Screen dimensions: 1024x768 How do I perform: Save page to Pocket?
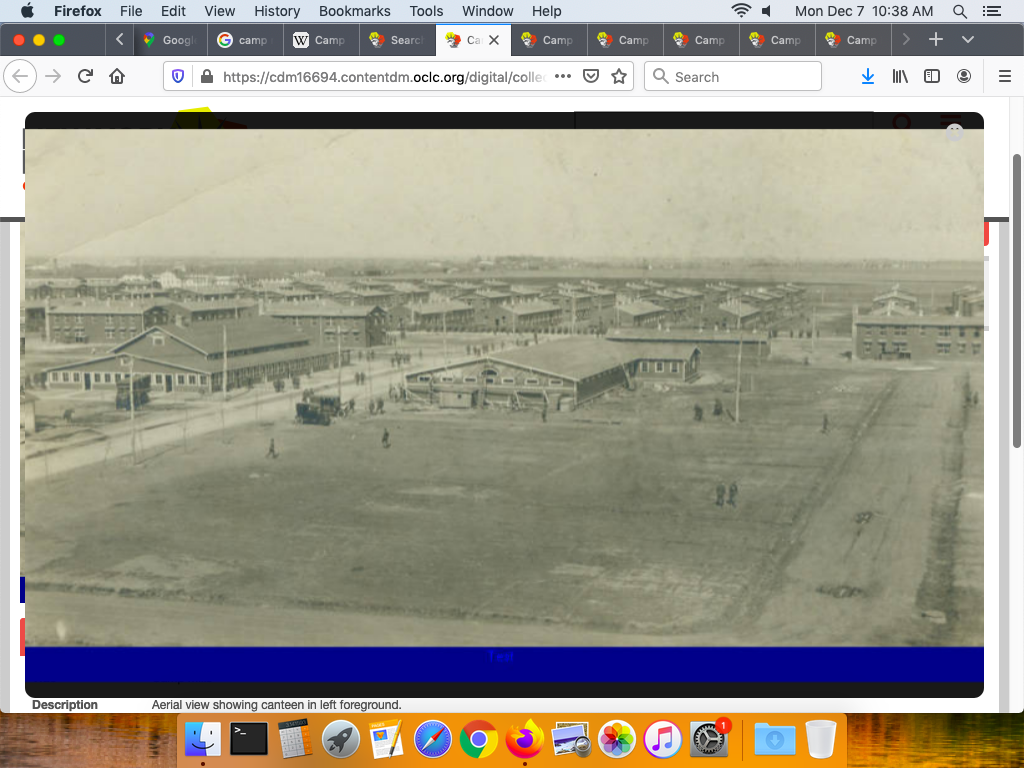pyautogui.click(x=591, y=77)
